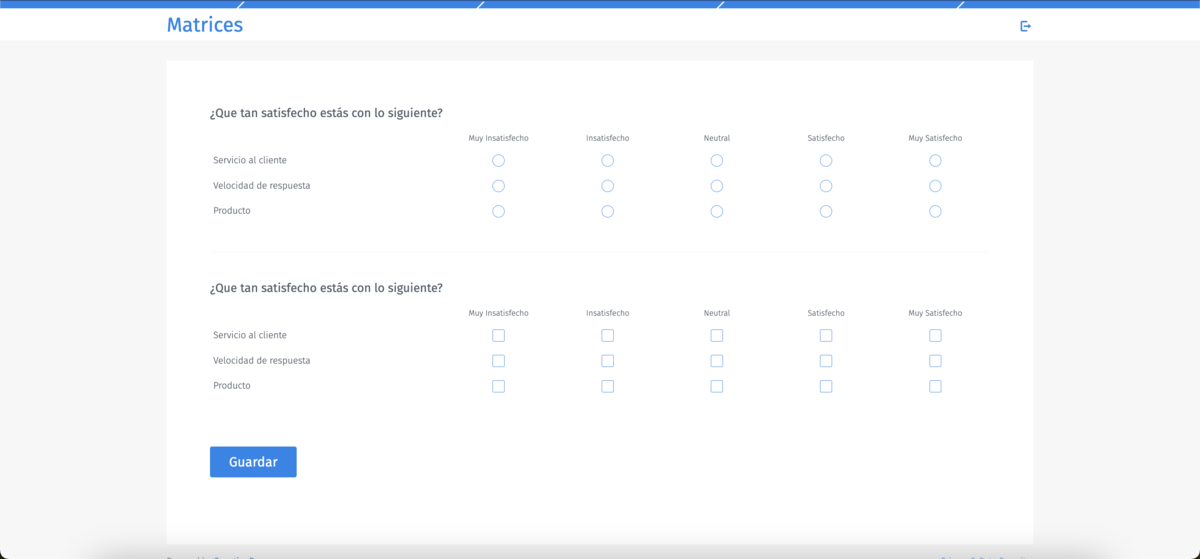This screenshot has width=1200, height=559.
Task: Pick Muy Satisfecho radio for Producto
Action: [x=935, y=211]
